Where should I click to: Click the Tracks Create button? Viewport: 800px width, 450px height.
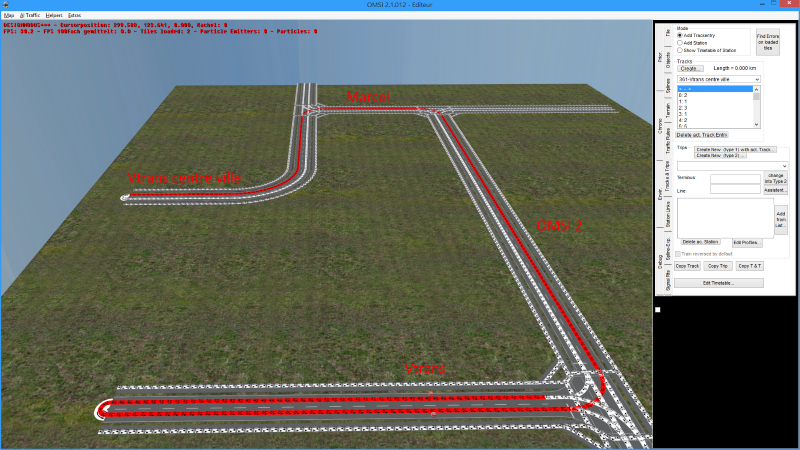point(690,68)
